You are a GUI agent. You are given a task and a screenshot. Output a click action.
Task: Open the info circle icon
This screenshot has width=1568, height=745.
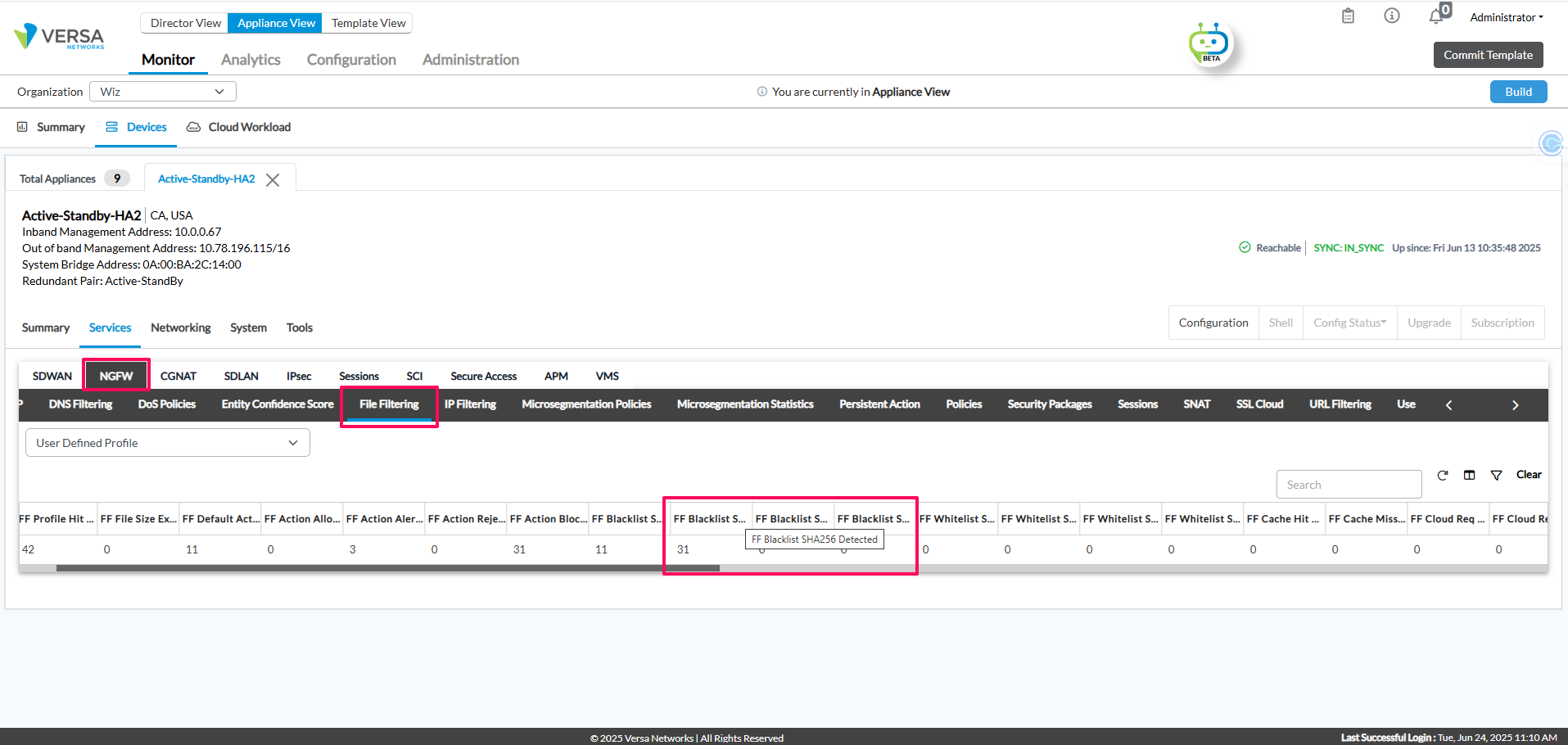(1392, 16)
